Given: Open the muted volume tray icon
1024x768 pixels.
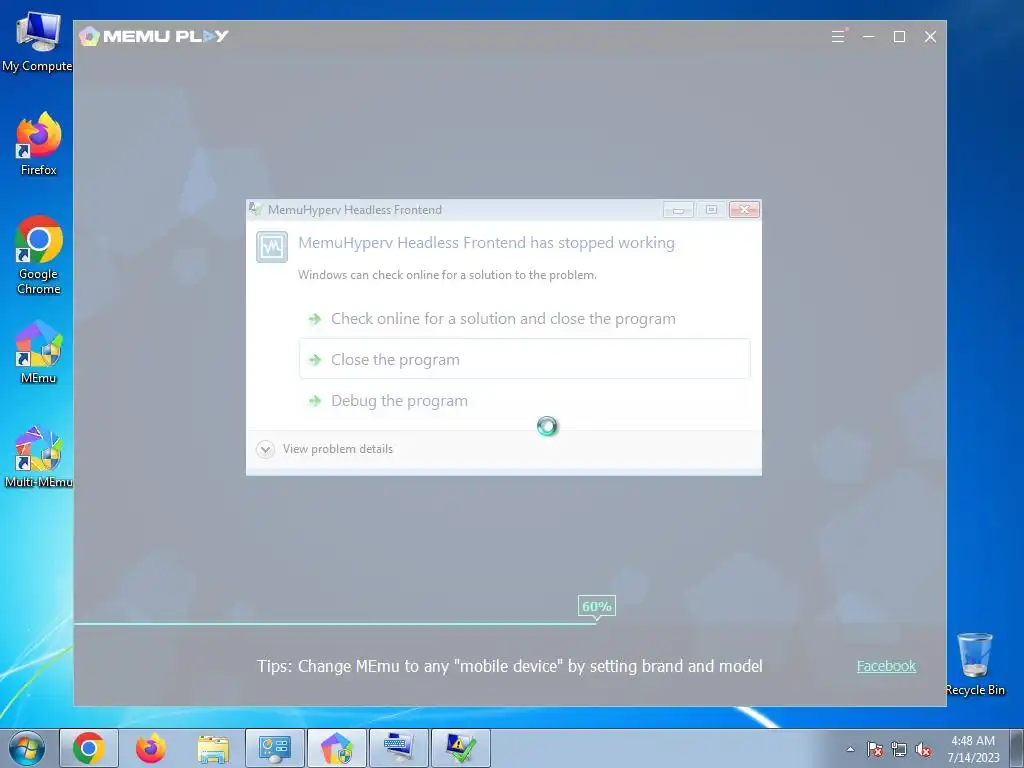Looking at the screenshot, I should click(923, 749).
